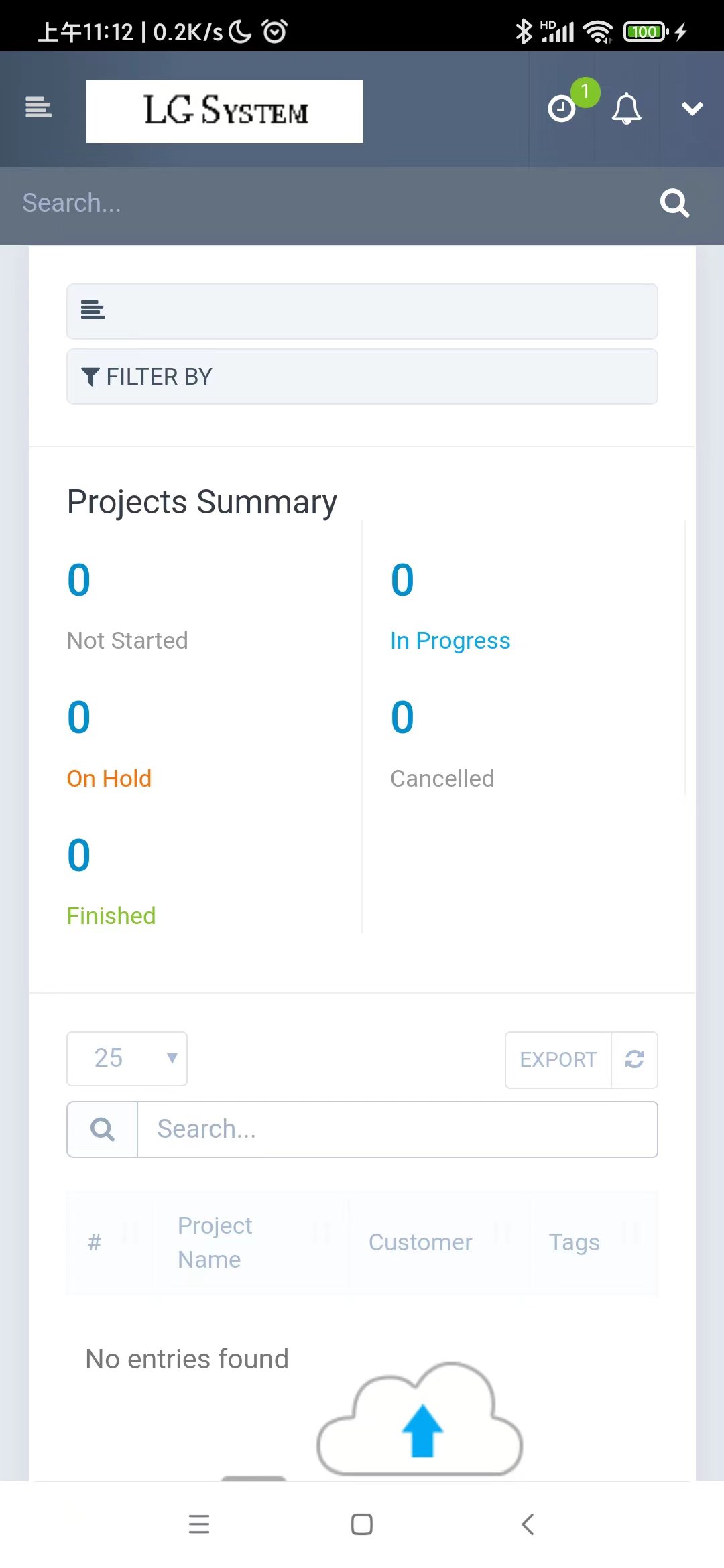Image resolution: width=724 pixels, height=1568 pixels.
Task: Open the timers clock icon
Action: click(x=562, y=109)
